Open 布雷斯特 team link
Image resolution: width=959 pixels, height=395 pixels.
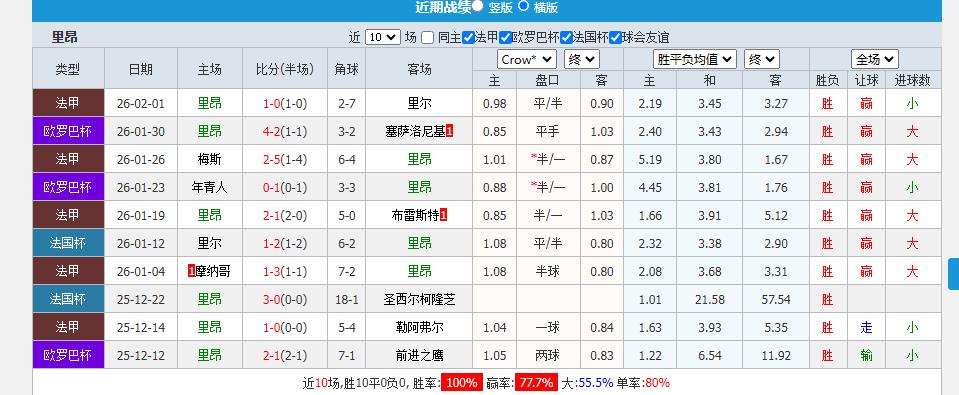pos(415,215)
